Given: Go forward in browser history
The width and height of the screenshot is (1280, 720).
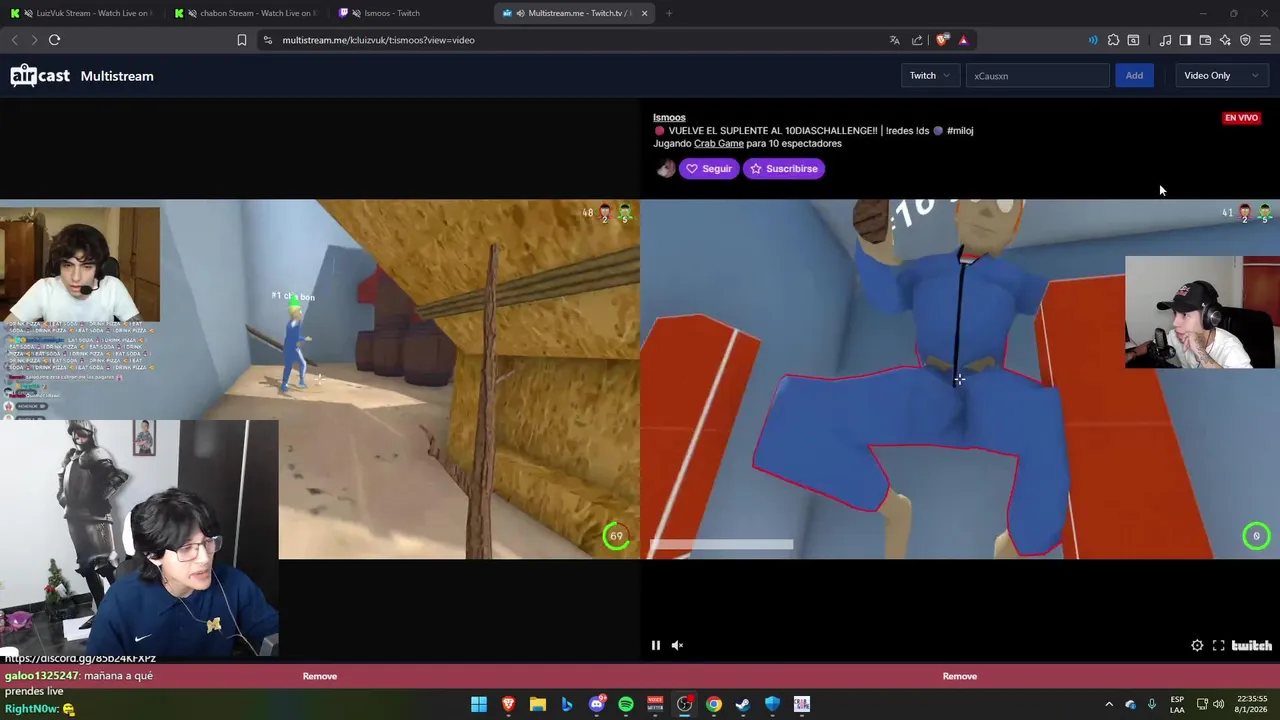Looking at the screenshot, I should click(x=34, y=40).
